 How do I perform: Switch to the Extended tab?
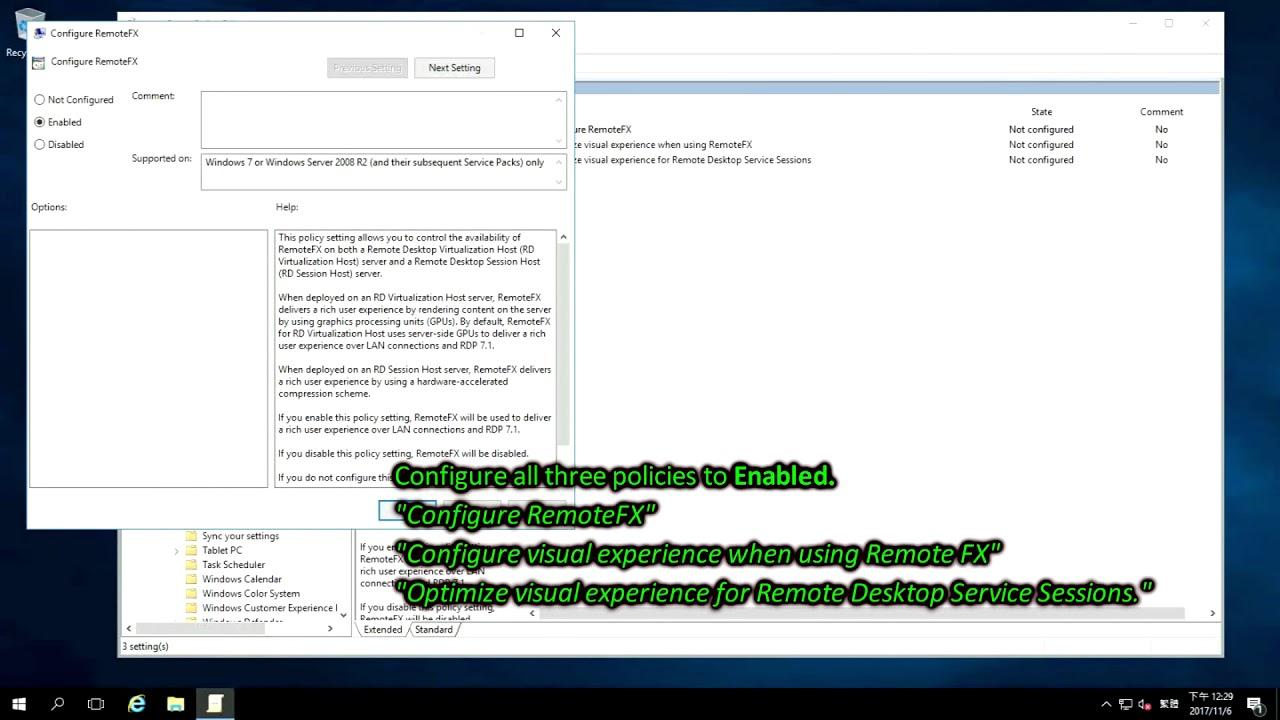382,630
